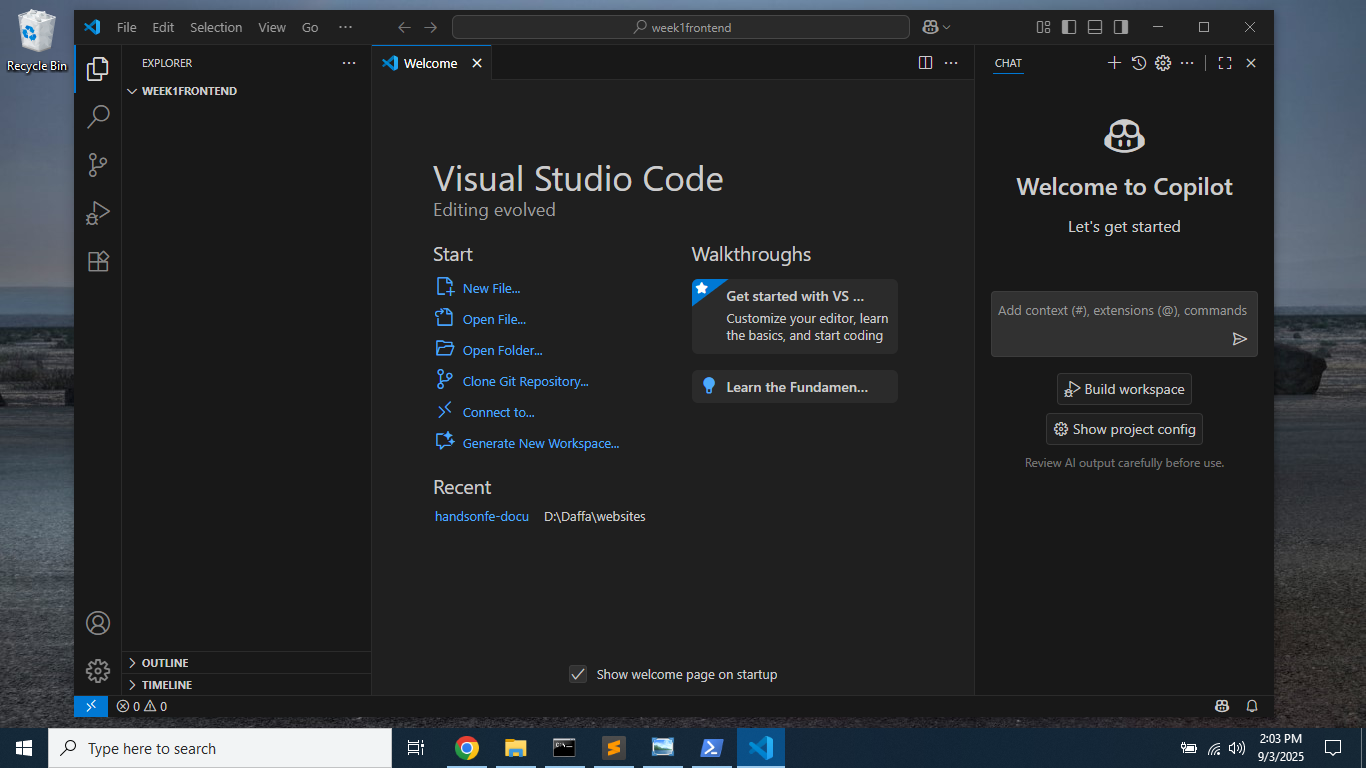Open the Extensions view
Viewport: 1366px width, 768px height.
pos(98,261)
